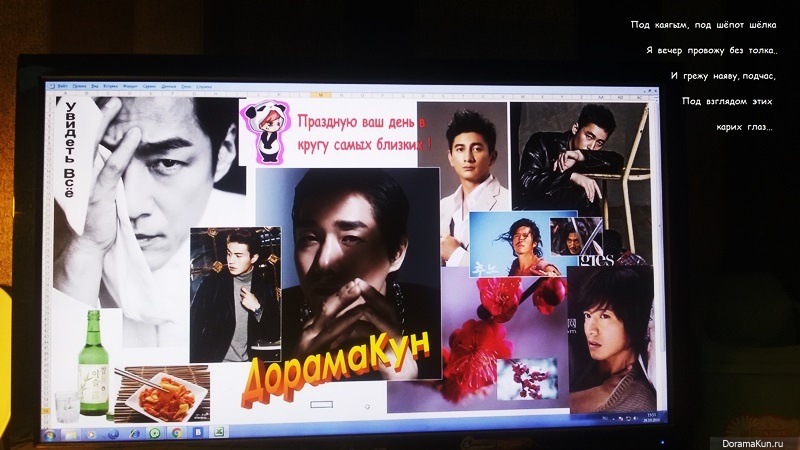Select the small warrior with sword image
The width and height of the screenshot is (800, 450).
pos(576,236)
